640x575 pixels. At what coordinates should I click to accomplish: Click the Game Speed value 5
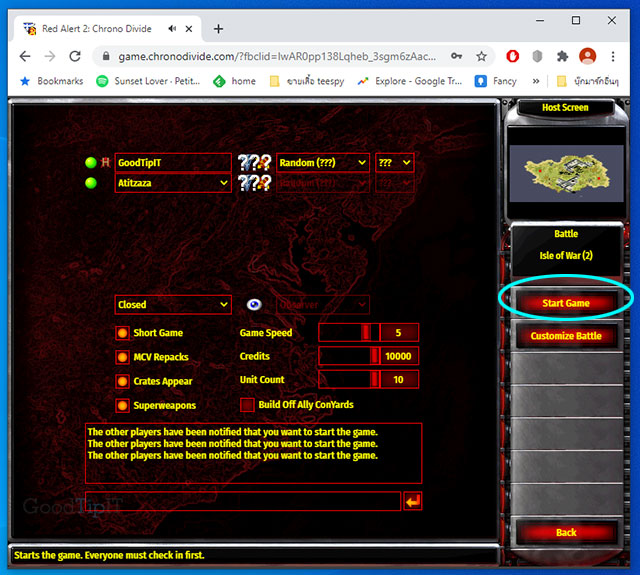coord(399,332)
